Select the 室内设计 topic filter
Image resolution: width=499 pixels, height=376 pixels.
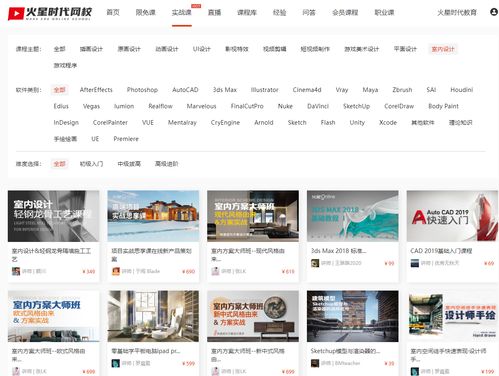pos(443,49)
